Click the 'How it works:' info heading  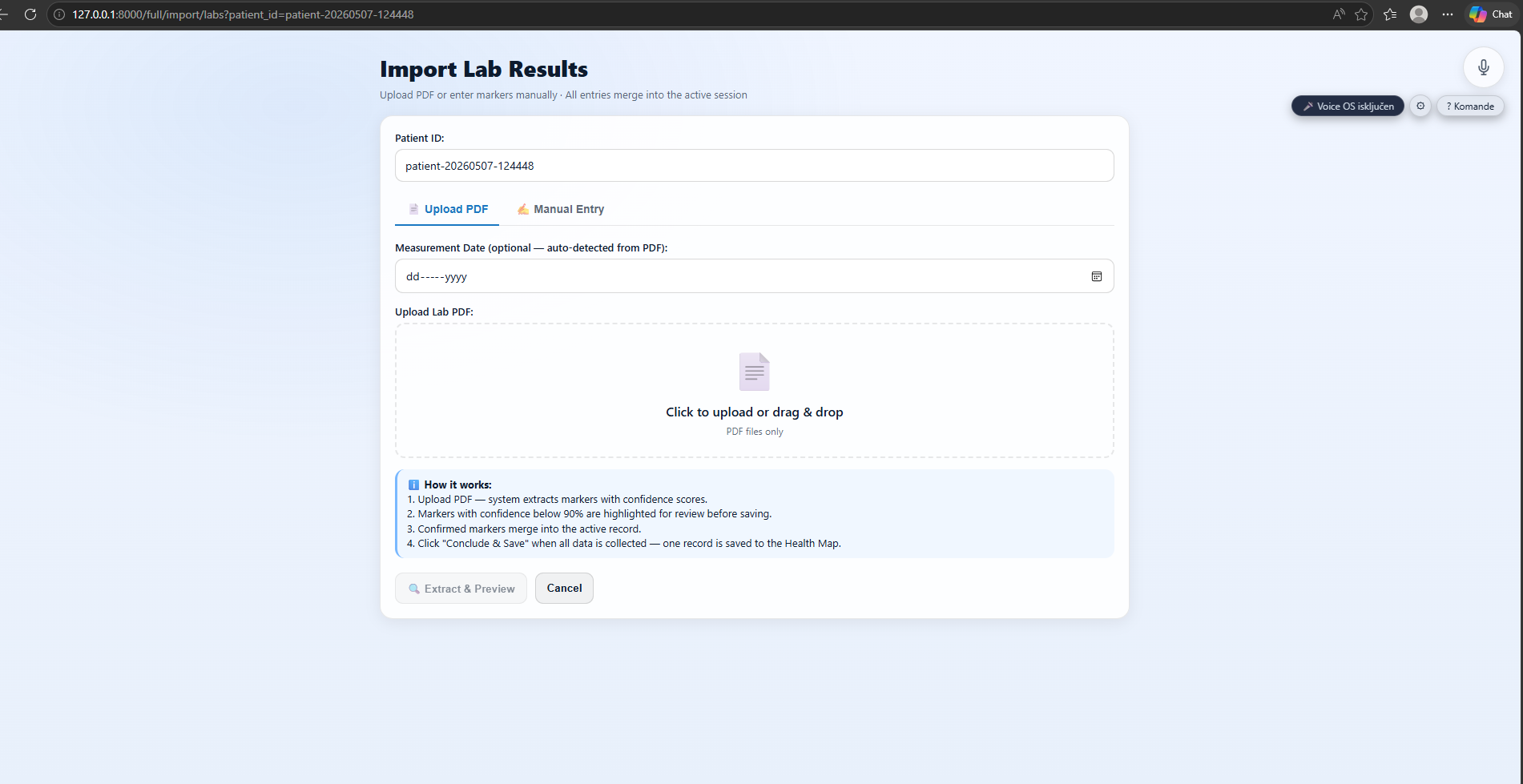coord(457,484)
